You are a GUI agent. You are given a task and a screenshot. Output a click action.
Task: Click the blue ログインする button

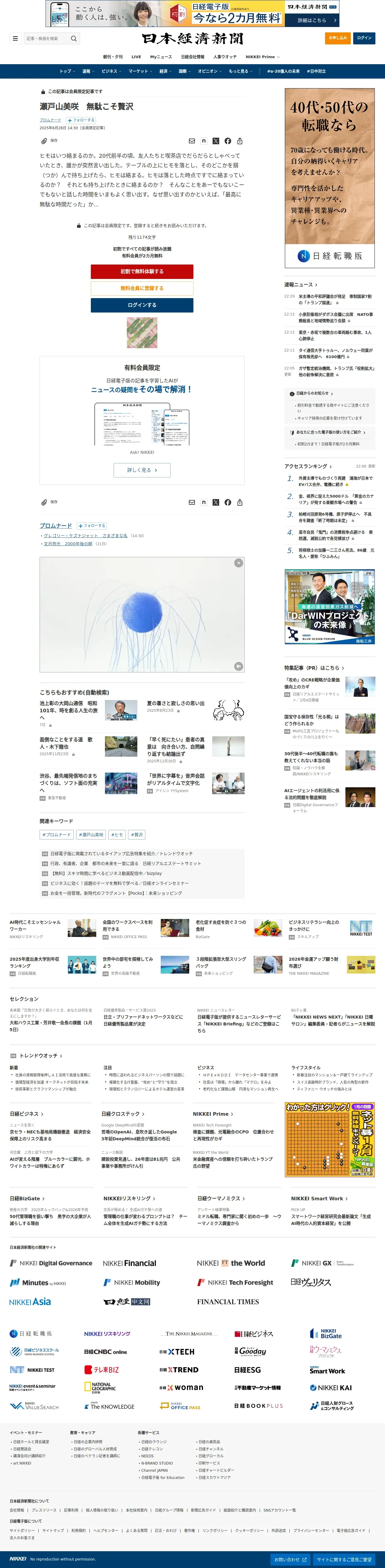click(x=142, y=305)
